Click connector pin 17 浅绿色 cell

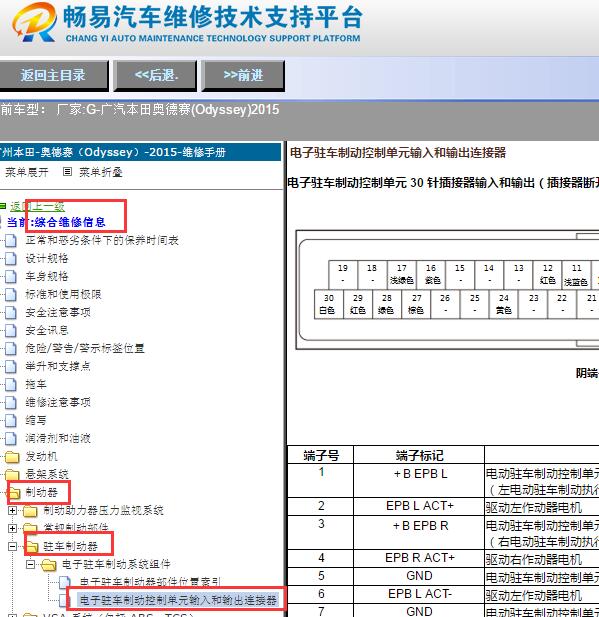point(401,275)
